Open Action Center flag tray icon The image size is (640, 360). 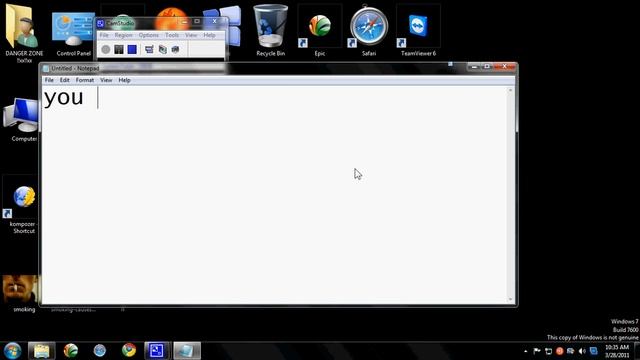[x=537, y=351]
